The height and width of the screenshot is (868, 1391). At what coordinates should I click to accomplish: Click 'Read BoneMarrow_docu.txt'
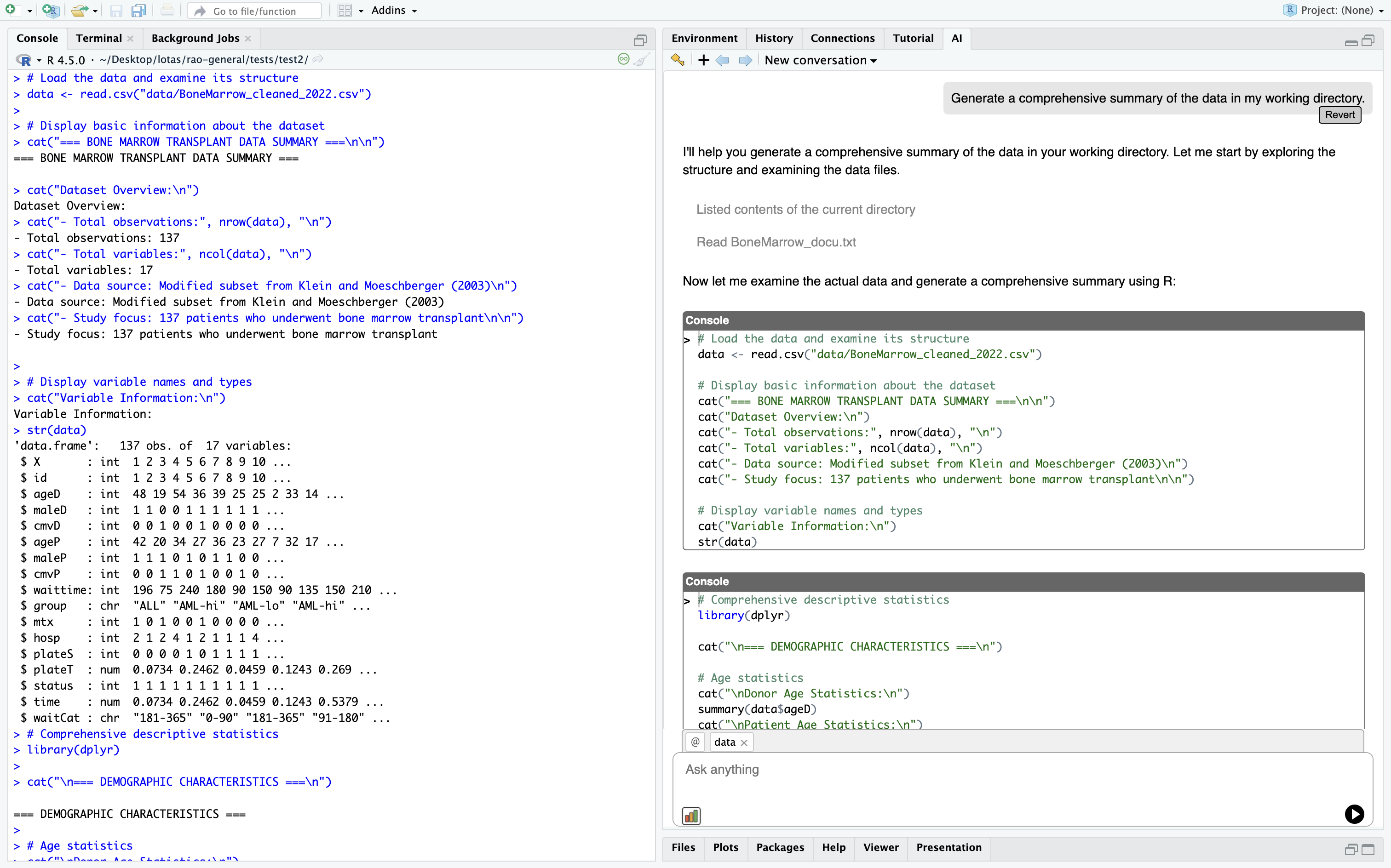(776, 242)
